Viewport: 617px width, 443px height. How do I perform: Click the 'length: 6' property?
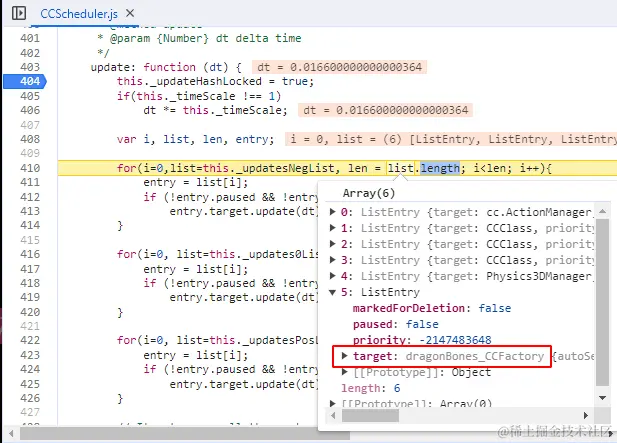pyautogui.click(x=371, y=388)
